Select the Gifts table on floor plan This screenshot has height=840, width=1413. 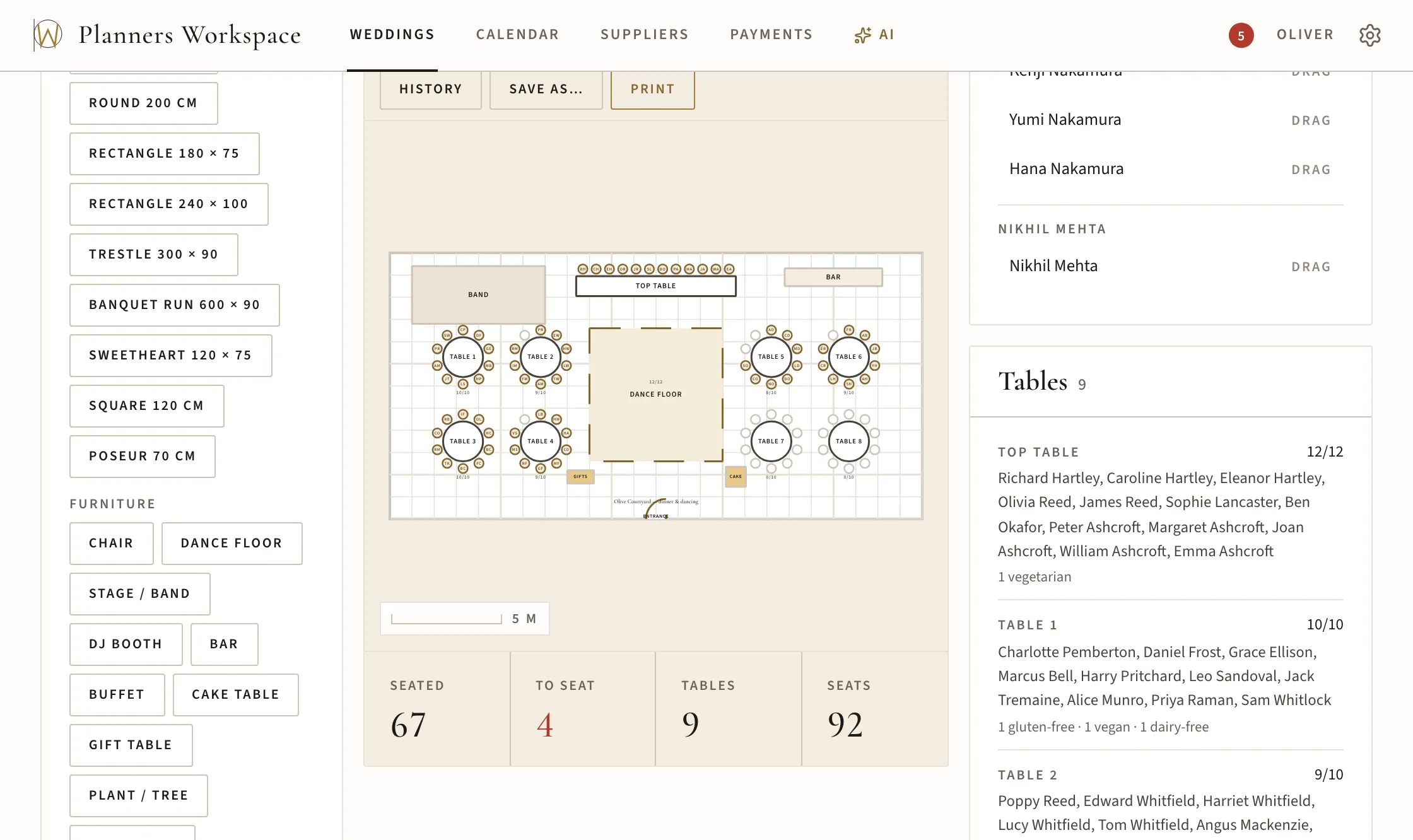(580, 477)
